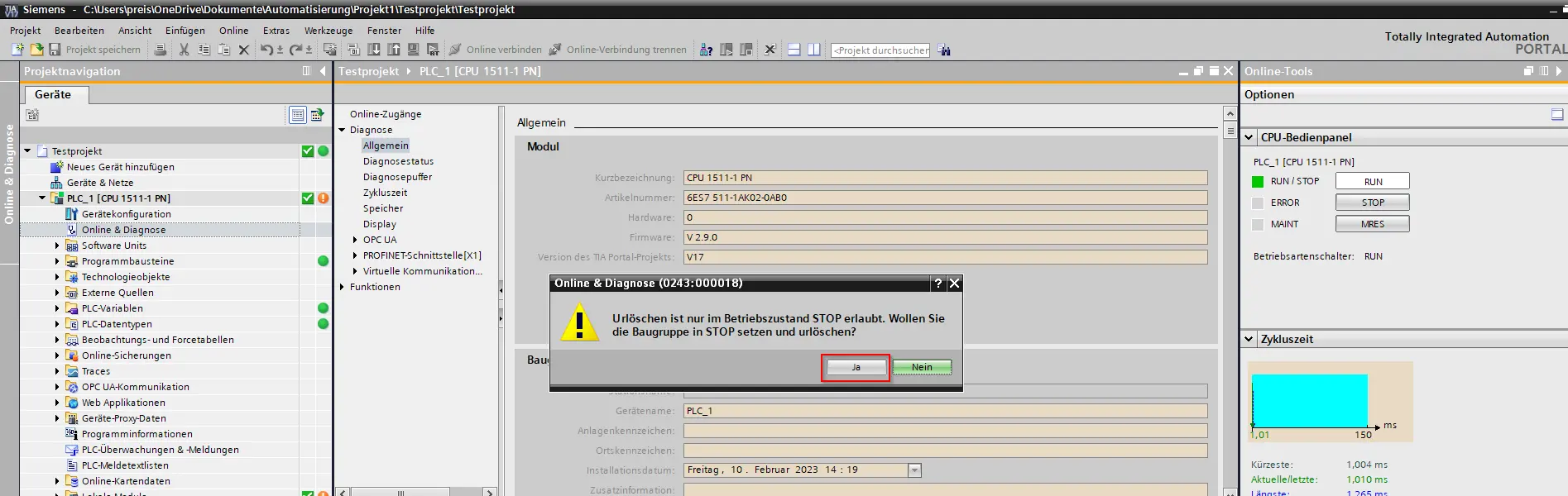1568x496 pixels.
Task: Click the cross-references X icon
Action: pos(770,50)
